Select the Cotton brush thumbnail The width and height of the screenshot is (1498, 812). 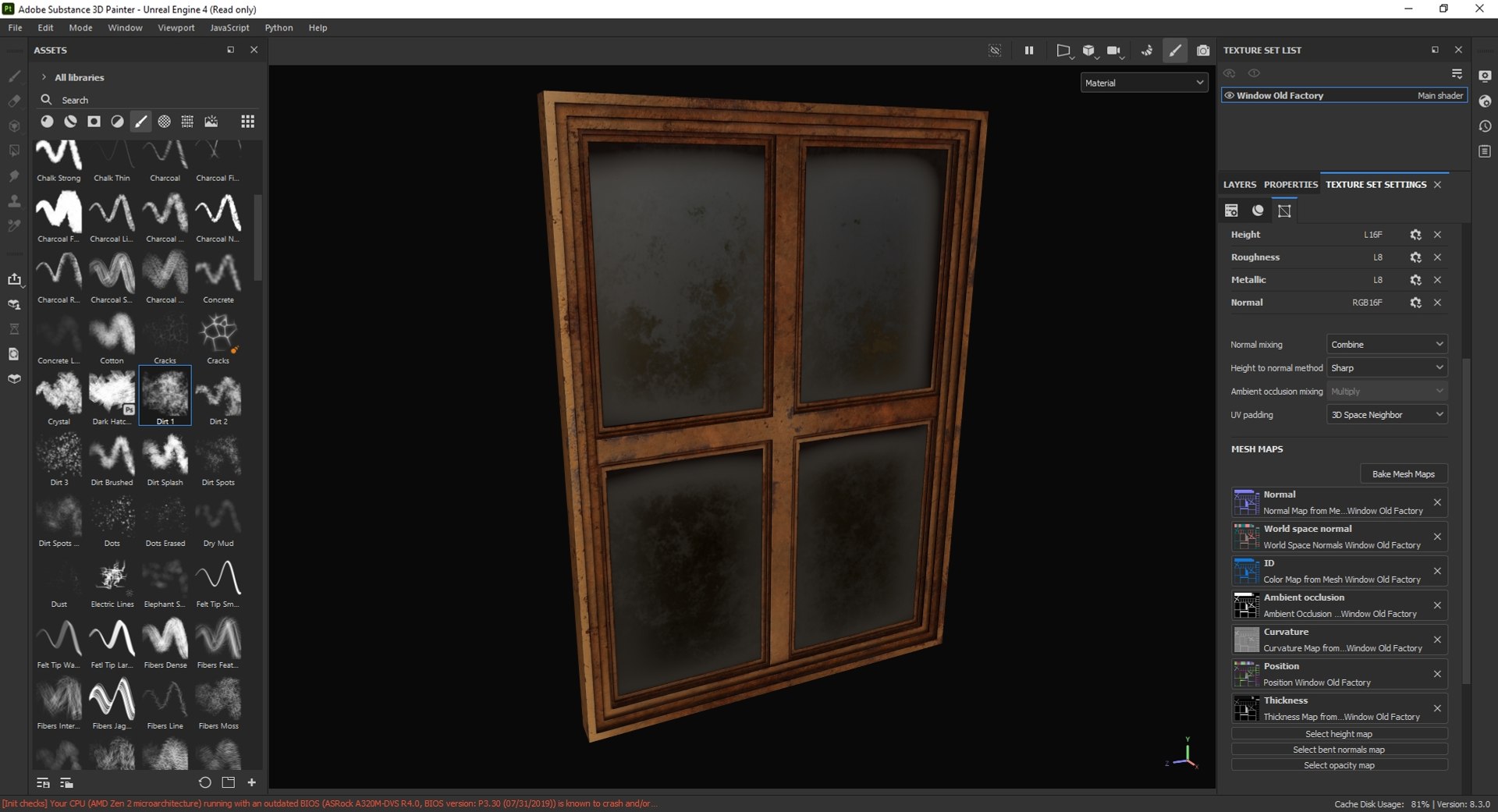point(112,335)
